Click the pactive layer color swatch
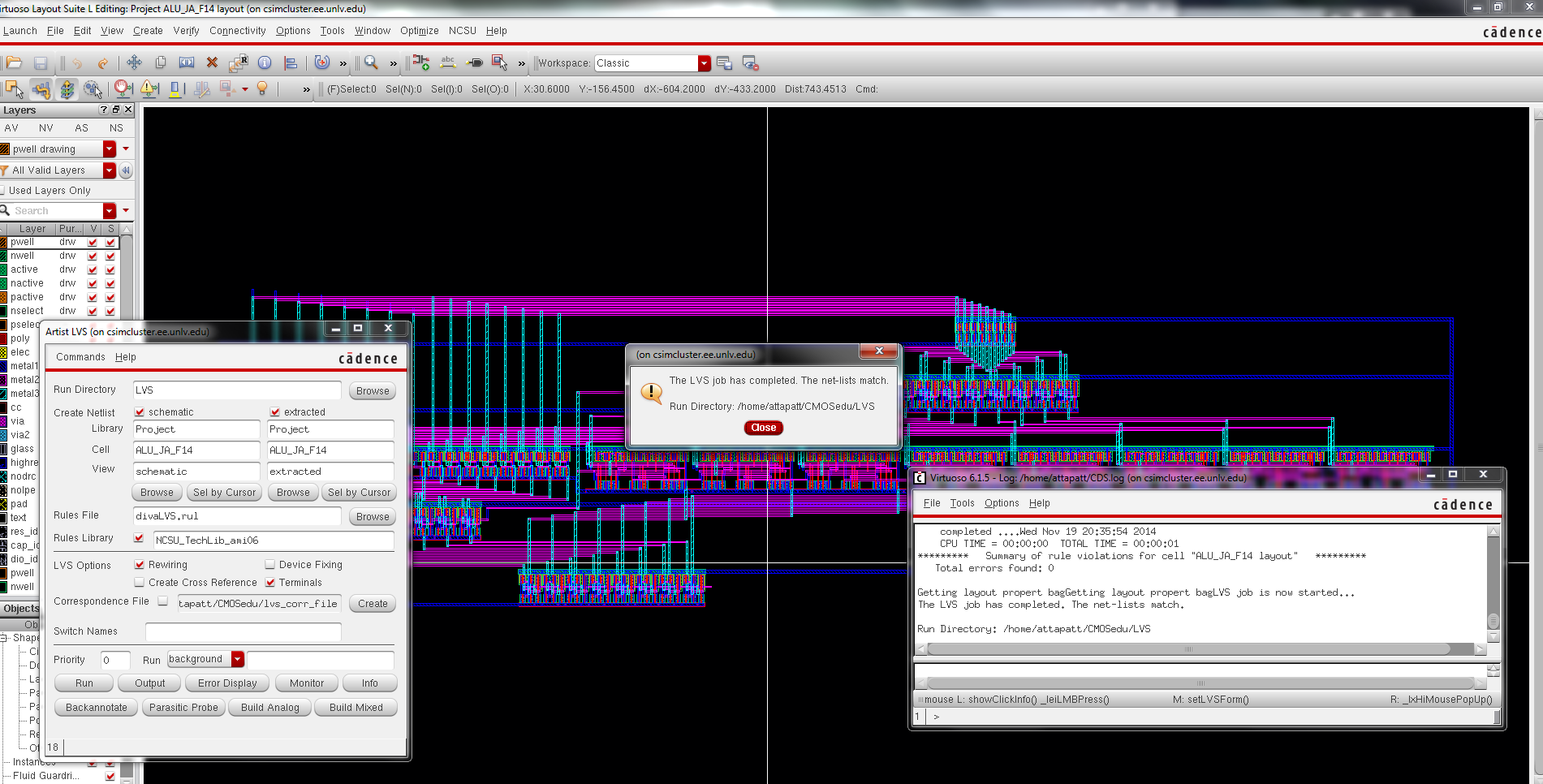The width and height of the screenshot is (1543, 784). click(4, 297)
